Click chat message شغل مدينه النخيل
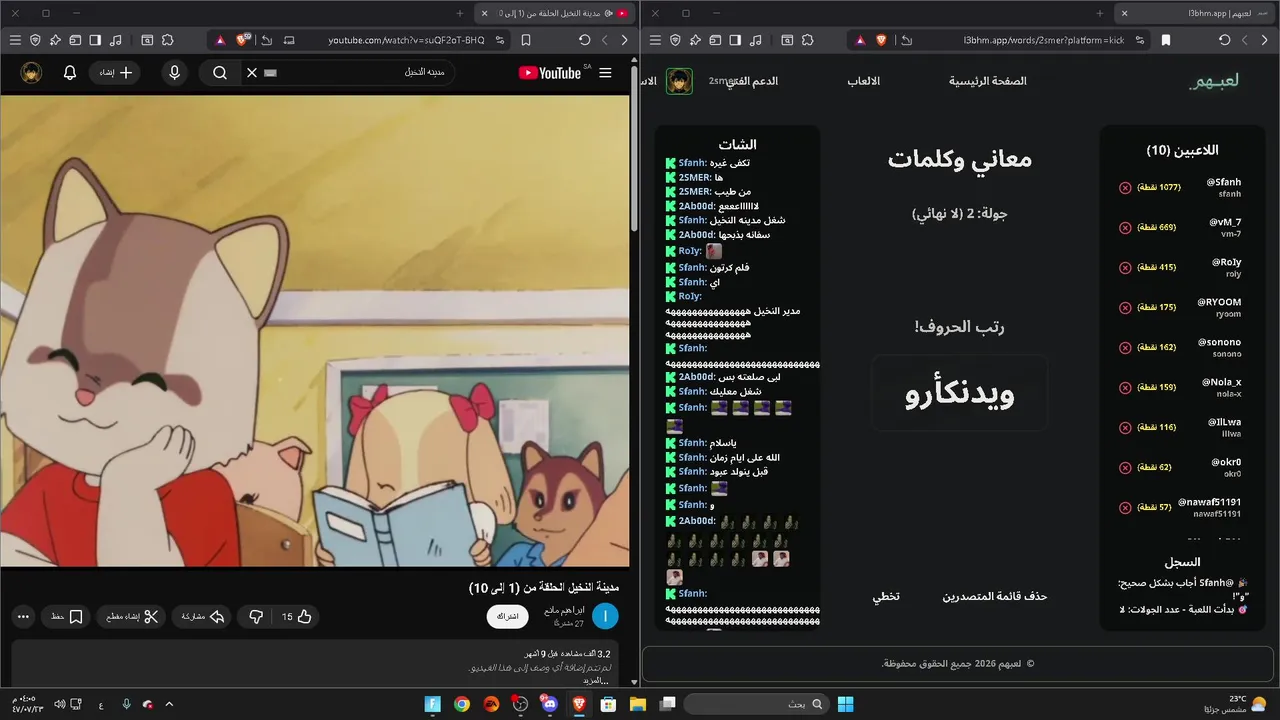 [x=748, y=220]
